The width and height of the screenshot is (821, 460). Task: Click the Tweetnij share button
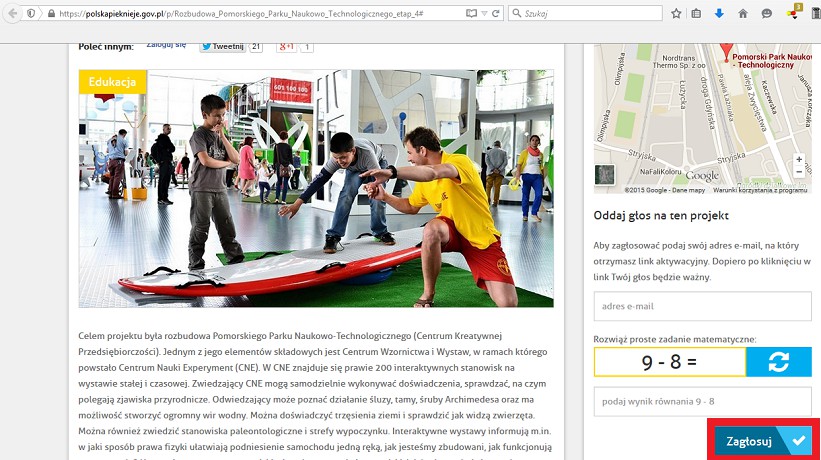(222, 46)
